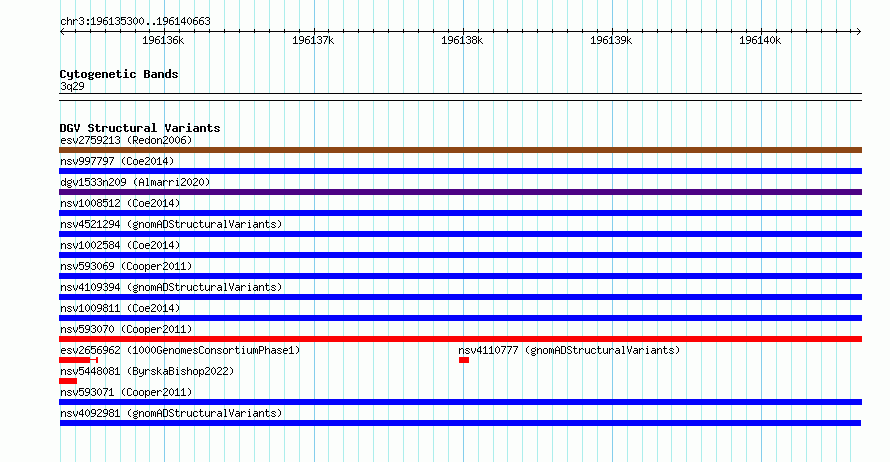Click the blue nsv593071 variant bar
The width and height of the screenshot is (890, 462).
tap(460, 402)
